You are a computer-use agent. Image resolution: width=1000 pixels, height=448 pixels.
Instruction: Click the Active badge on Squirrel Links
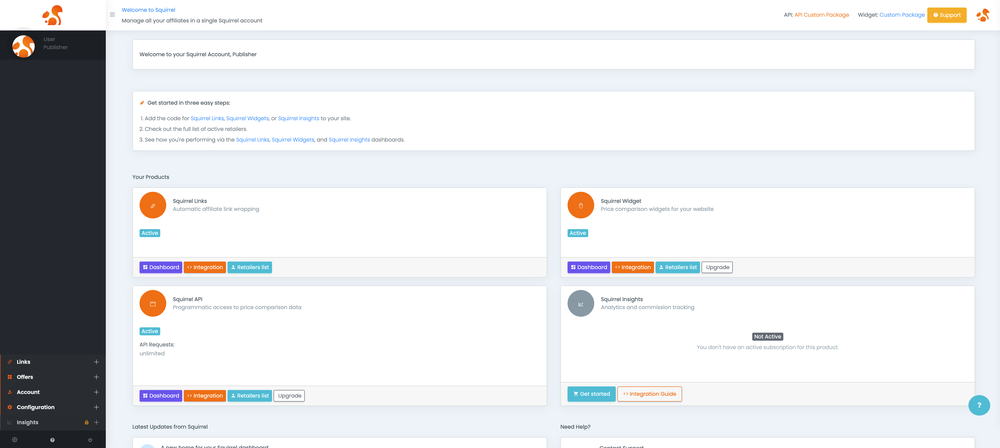[x=150, y=233]
